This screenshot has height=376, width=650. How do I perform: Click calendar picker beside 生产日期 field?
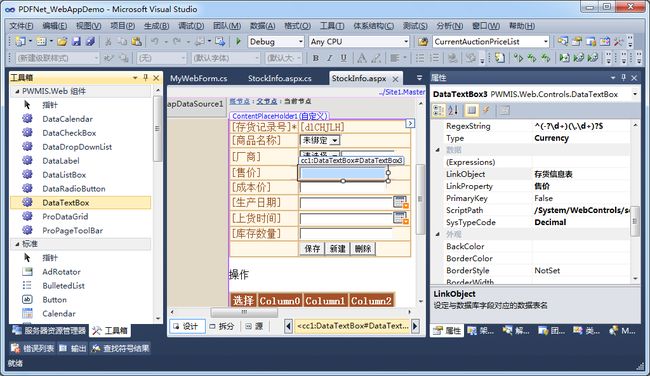(400, 202)
